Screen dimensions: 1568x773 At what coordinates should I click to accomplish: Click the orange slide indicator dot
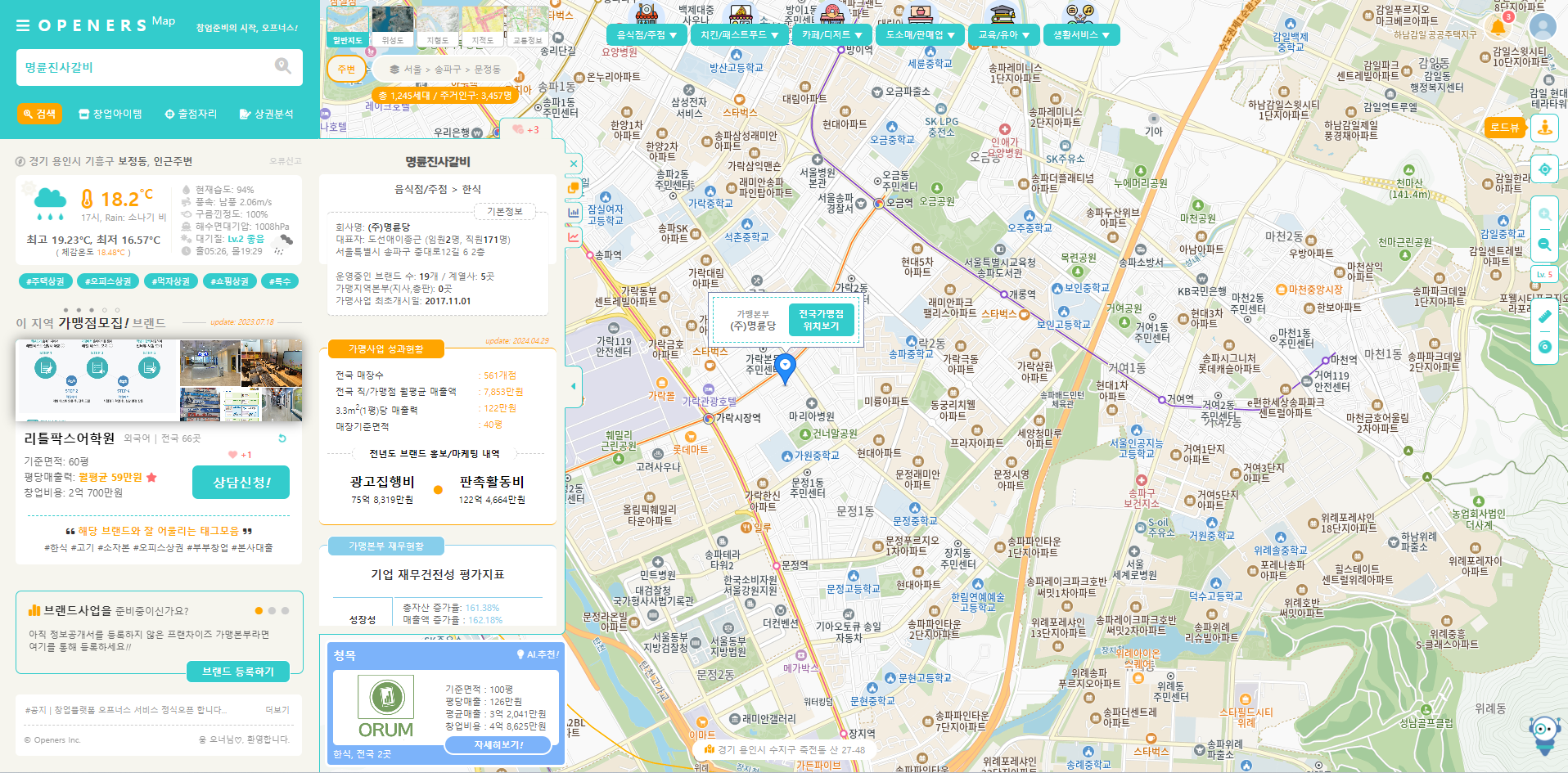pos(259,611)
